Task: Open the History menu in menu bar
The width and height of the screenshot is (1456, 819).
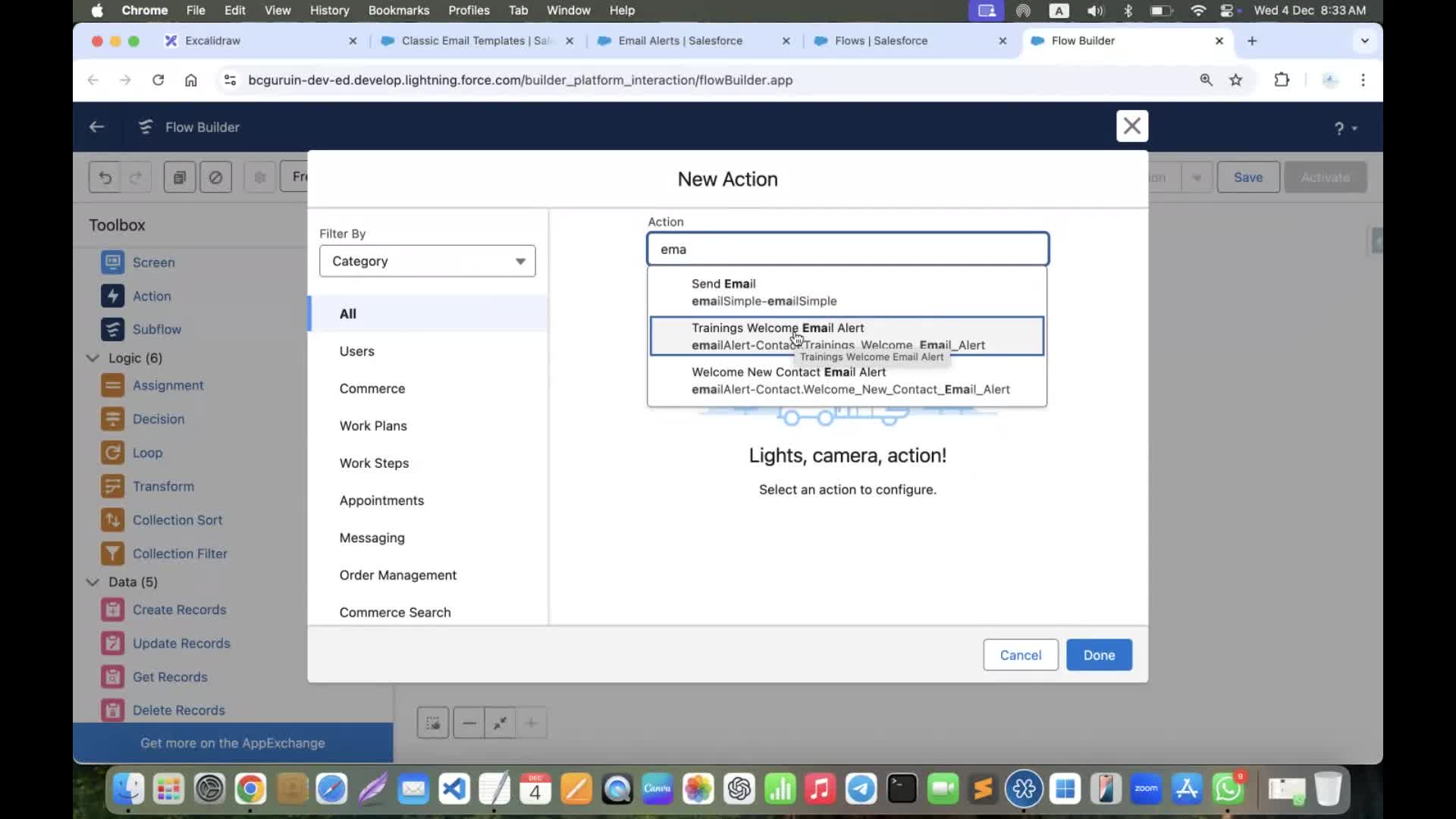Action: [x=329, y=11]
